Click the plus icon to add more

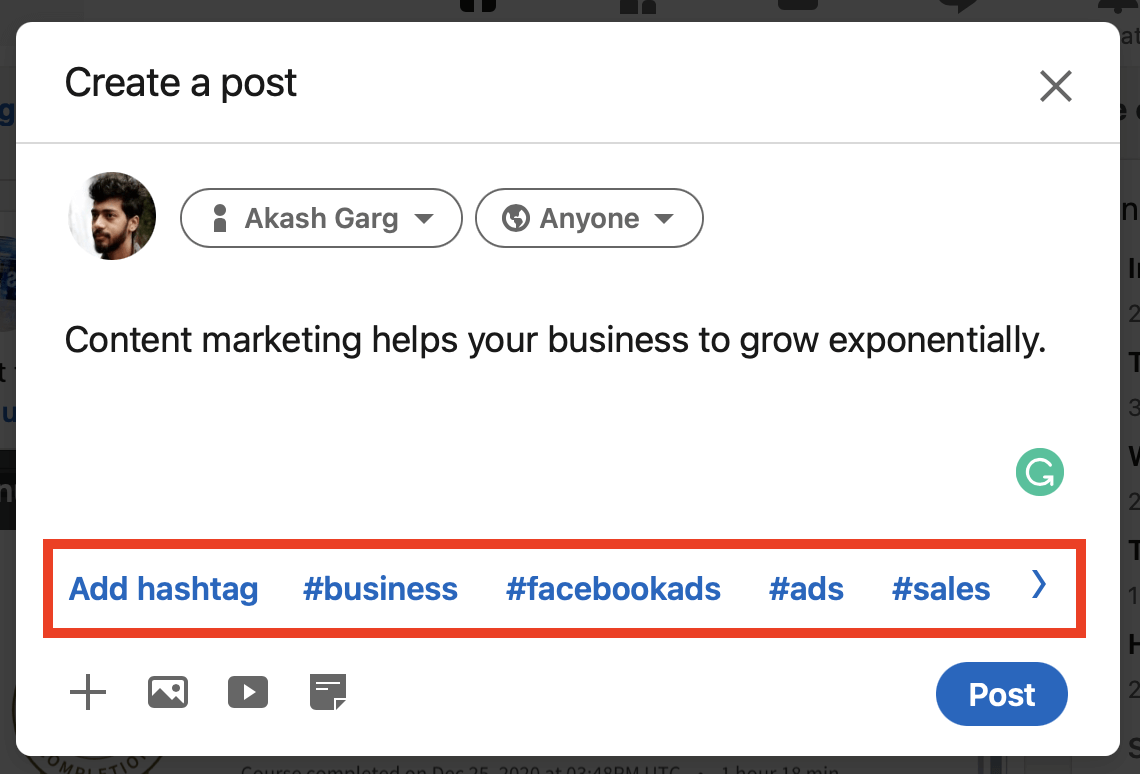[88, 692]
